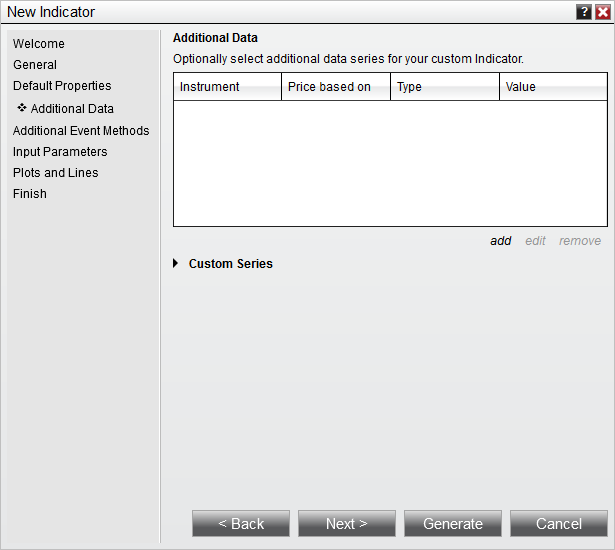Click the Type column header
Screen dimensions: 615x550
click(x=444, y=87)
